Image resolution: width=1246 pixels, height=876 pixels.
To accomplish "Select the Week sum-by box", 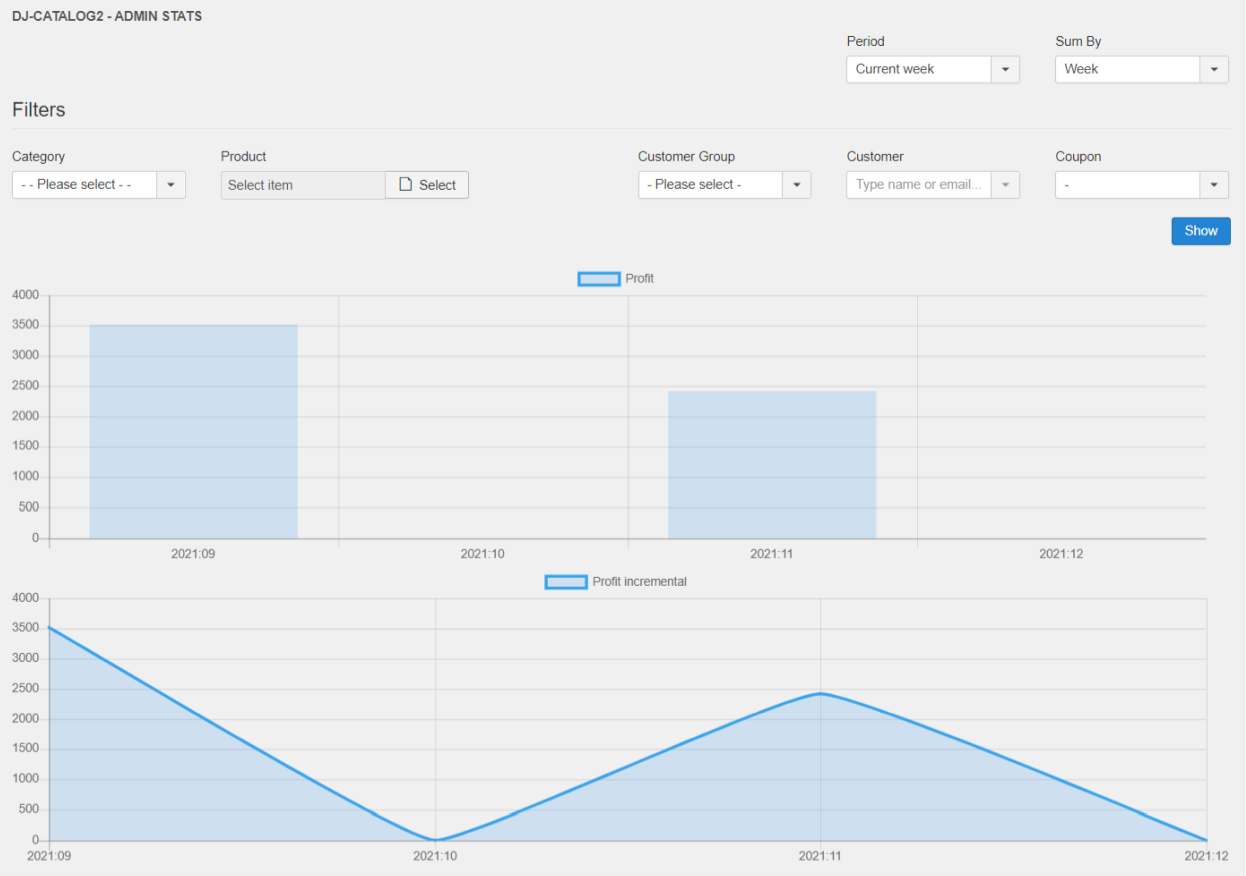I will point(1128,69).
